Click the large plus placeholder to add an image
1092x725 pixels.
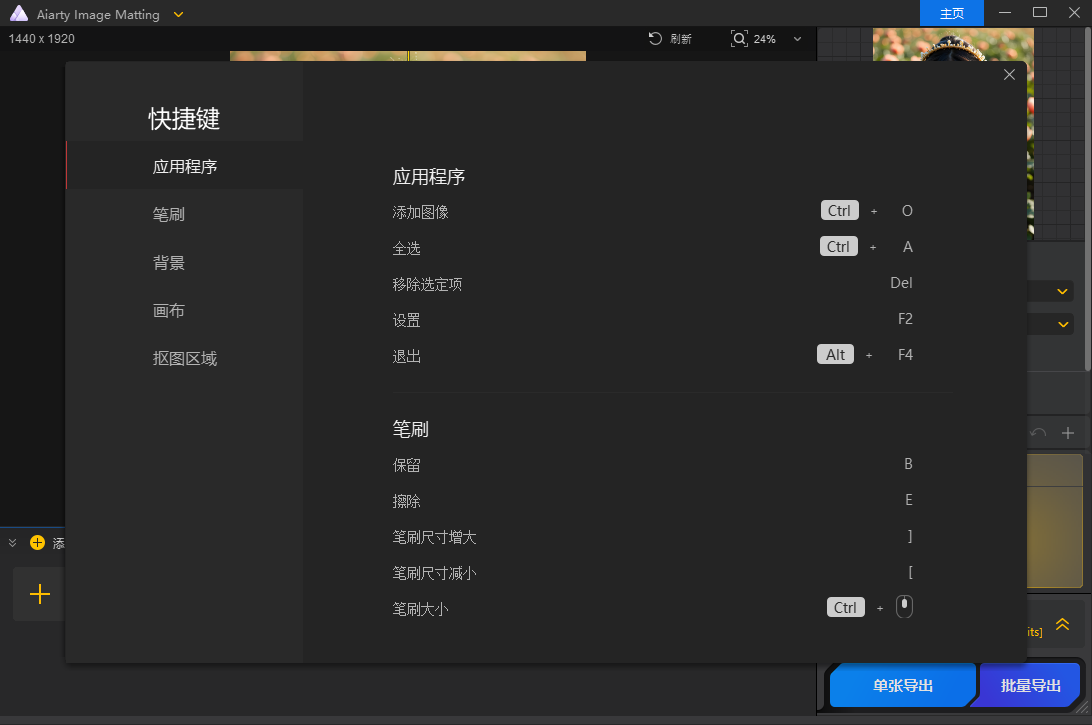point(38,594)
